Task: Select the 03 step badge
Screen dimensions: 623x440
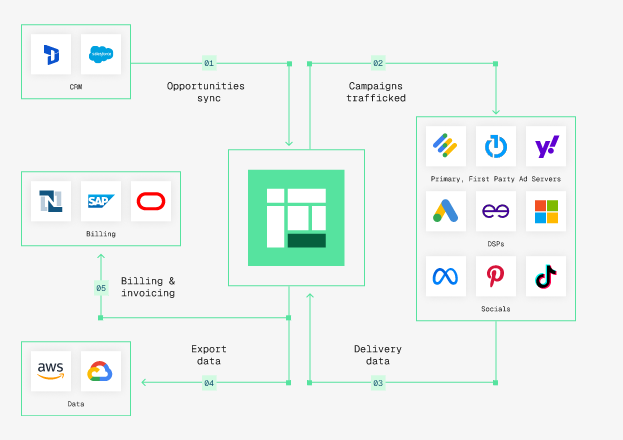Action: point(378,383)
